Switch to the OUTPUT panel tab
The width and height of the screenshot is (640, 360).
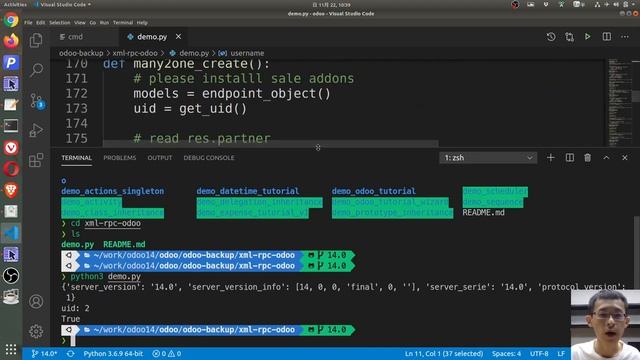160,158
